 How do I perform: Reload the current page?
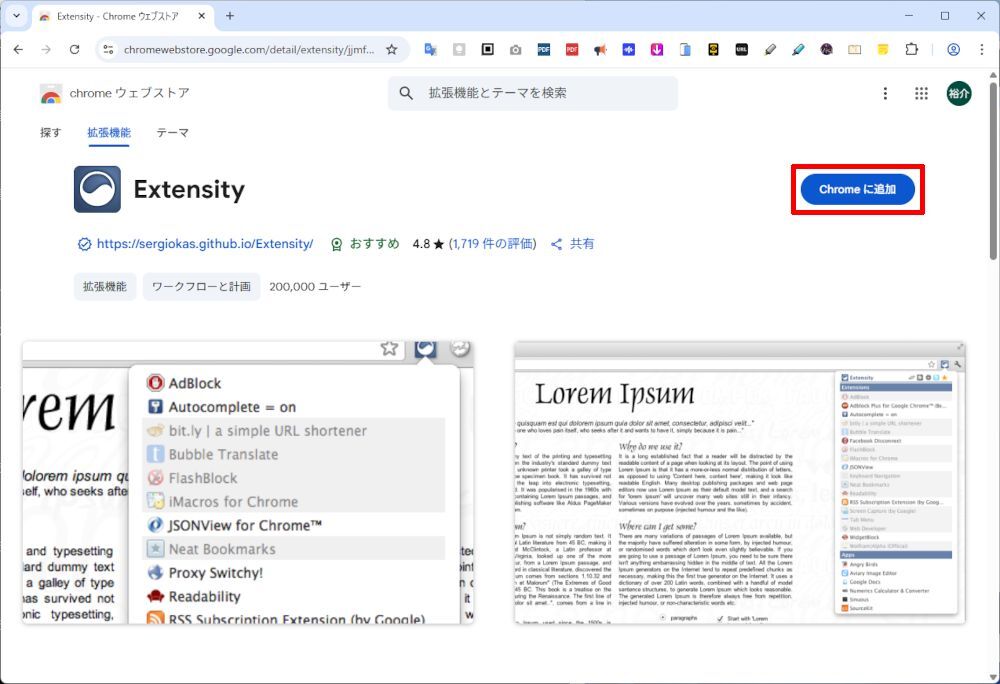(75, 50)
